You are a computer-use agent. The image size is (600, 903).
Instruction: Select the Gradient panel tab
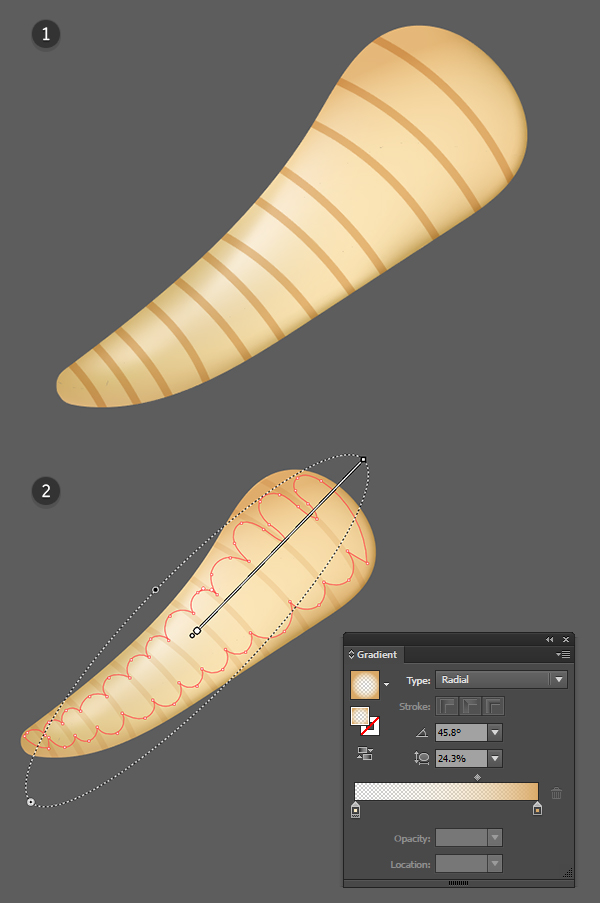pos(373,654)
